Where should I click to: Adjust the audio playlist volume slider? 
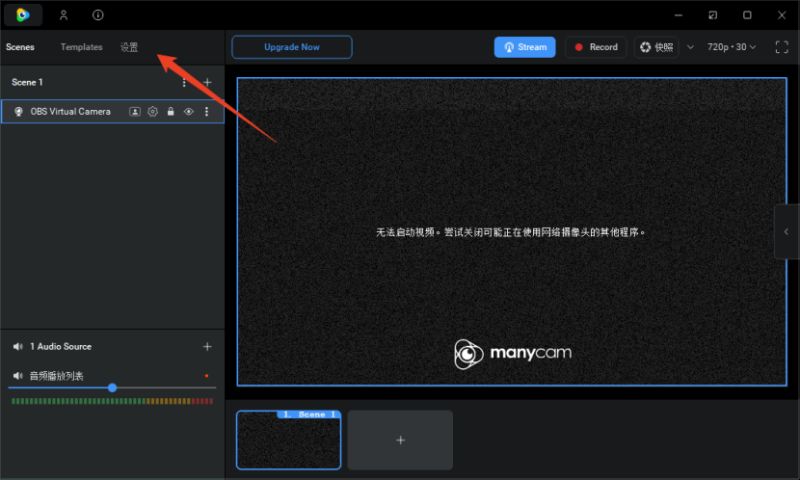(112, 388)
